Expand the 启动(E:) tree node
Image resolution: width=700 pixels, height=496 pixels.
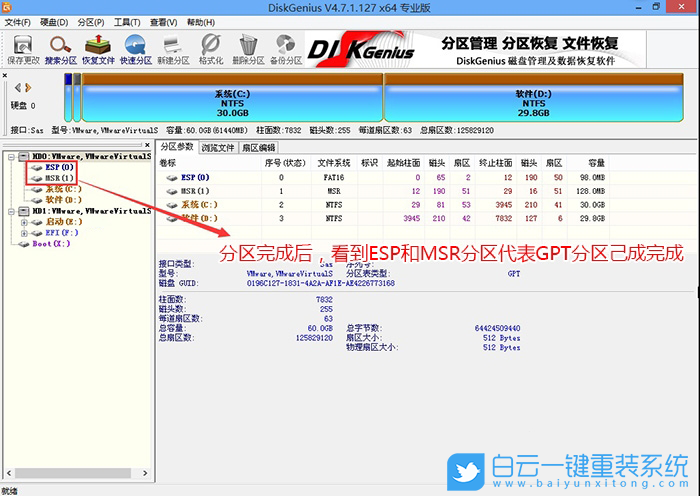point(24,222)
